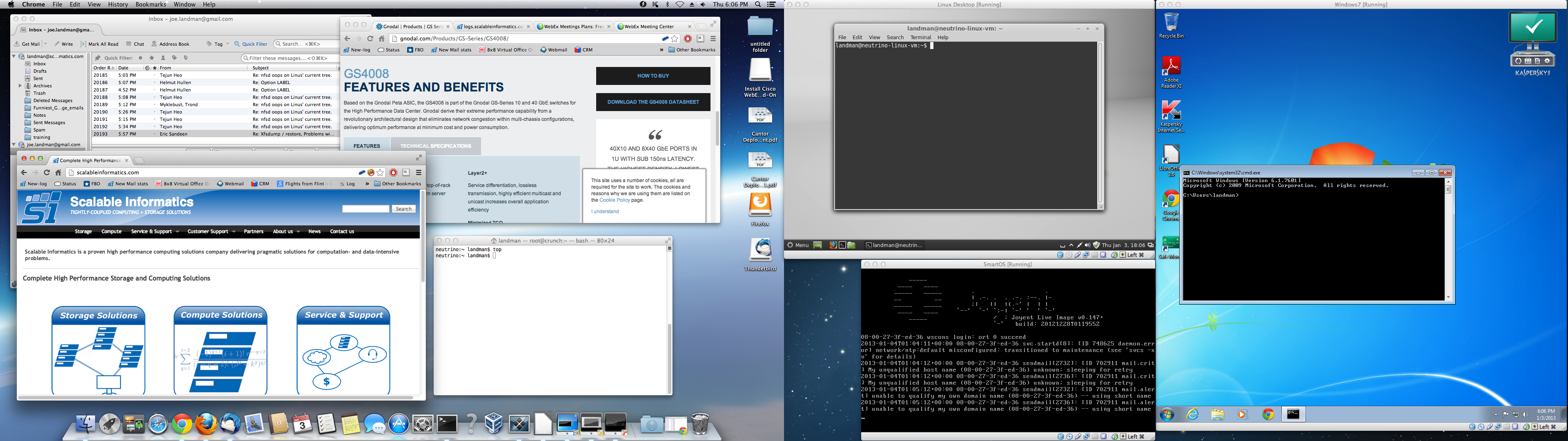This screenshot has width=1568, height=441.
Task: Reload the gnodal.com page in Chrome
Action: click(x=370, y=38)
